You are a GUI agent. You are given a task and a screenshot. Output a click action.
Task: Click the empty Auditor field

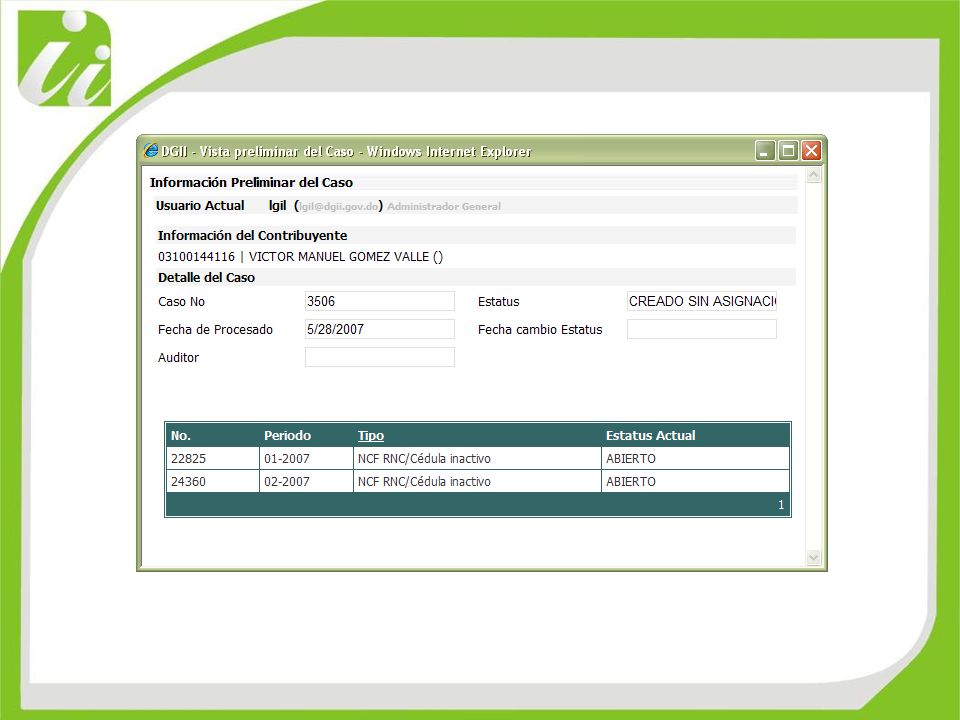click(380, 357)
